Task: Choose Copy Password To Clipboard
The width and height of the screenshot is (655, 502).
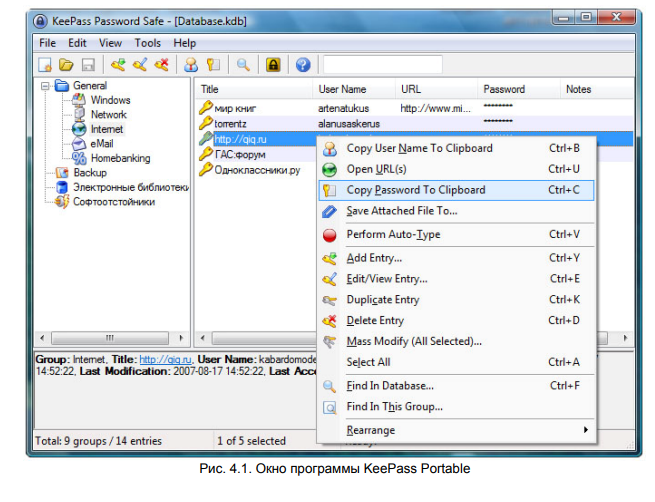Action: tap(415, 190)
